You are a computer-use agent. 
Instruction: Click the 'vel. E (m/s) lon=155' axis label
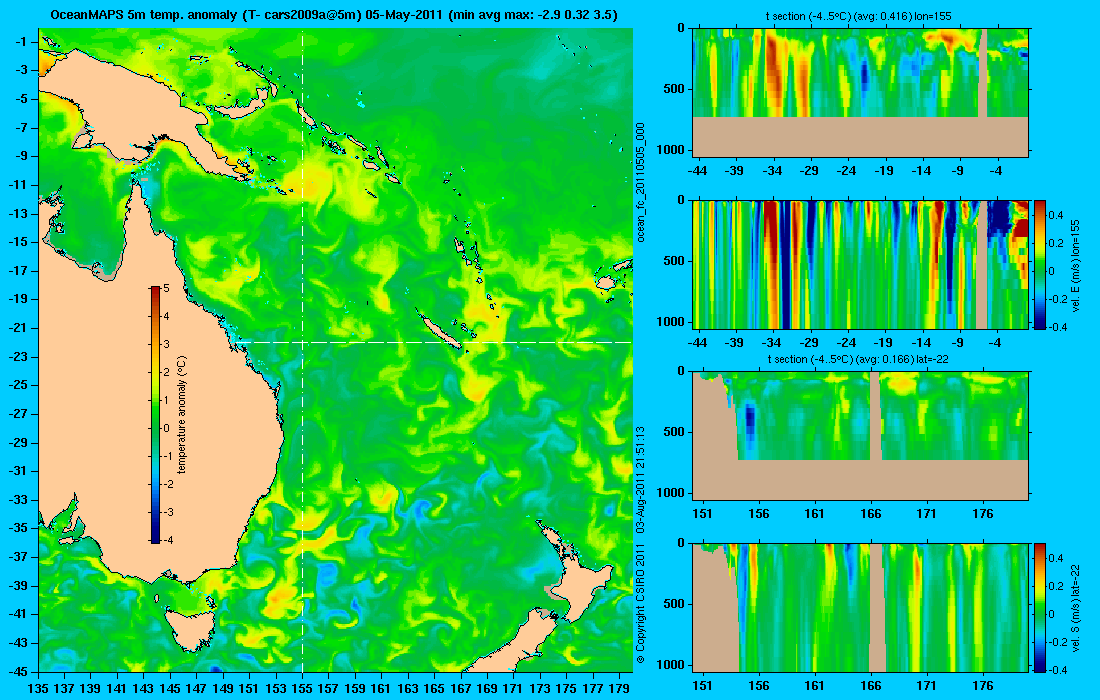coord(1076,265)
